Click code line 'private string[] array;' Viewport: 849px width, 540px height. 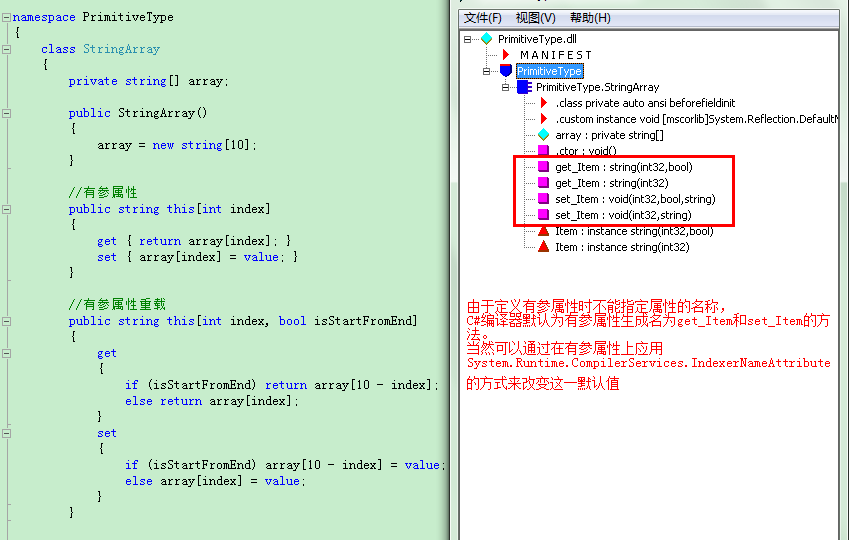(x=148, y=81)
